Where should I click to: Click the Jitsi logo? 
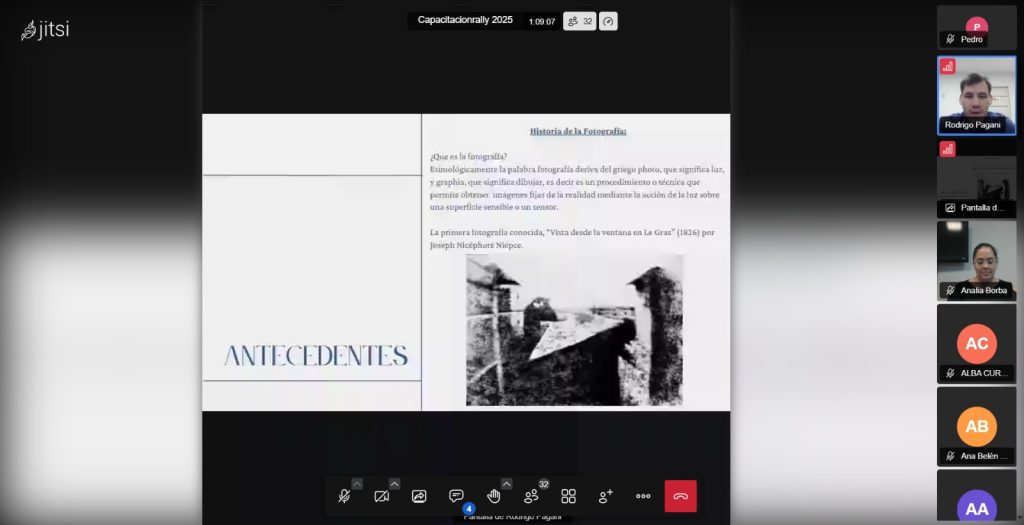(x=45, y=30)
